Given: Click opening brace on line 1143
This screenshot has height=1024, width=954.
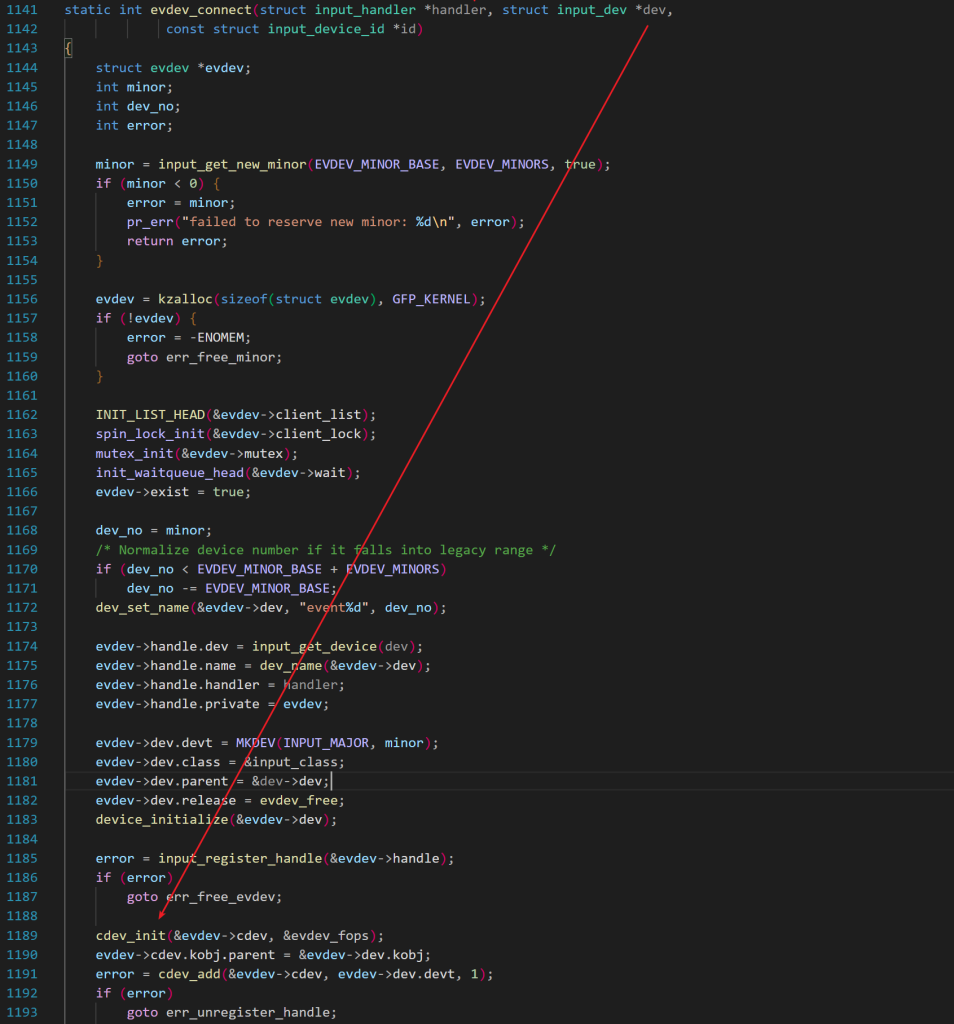Looking at the screenshot, I should (x=68, y=48).
